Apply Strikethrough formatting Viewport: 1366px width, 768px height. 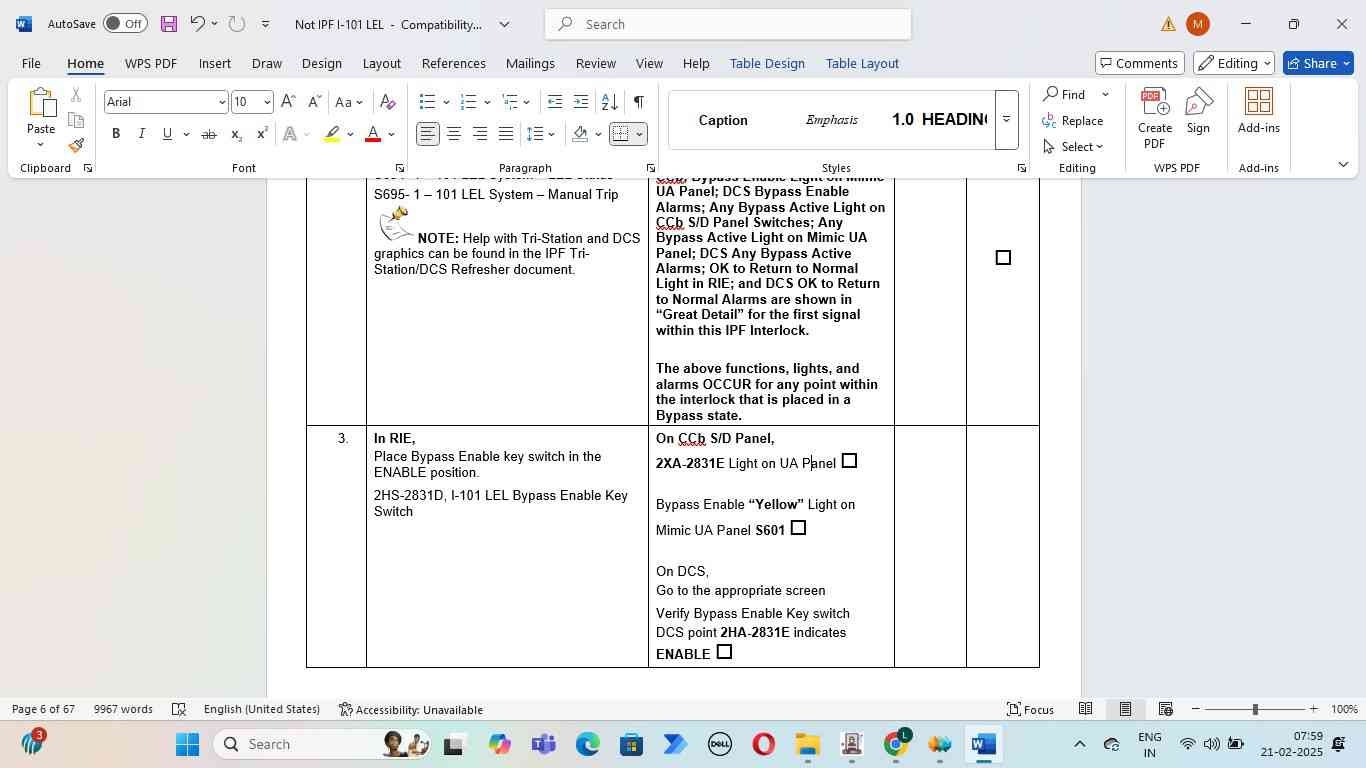208,134
